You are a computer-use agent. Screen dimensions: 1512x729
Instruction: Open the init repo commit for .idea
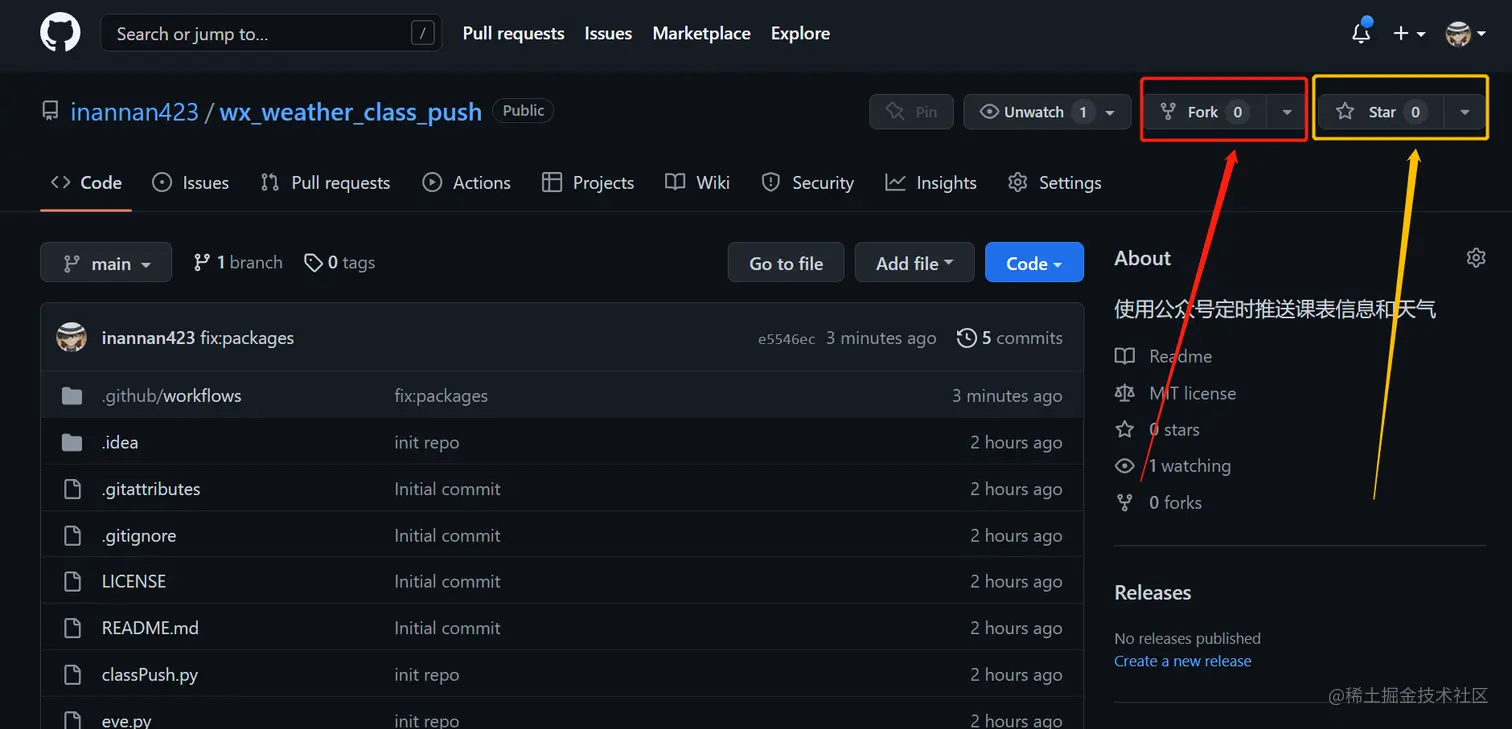pyautogui.click(x=427, y=442)
